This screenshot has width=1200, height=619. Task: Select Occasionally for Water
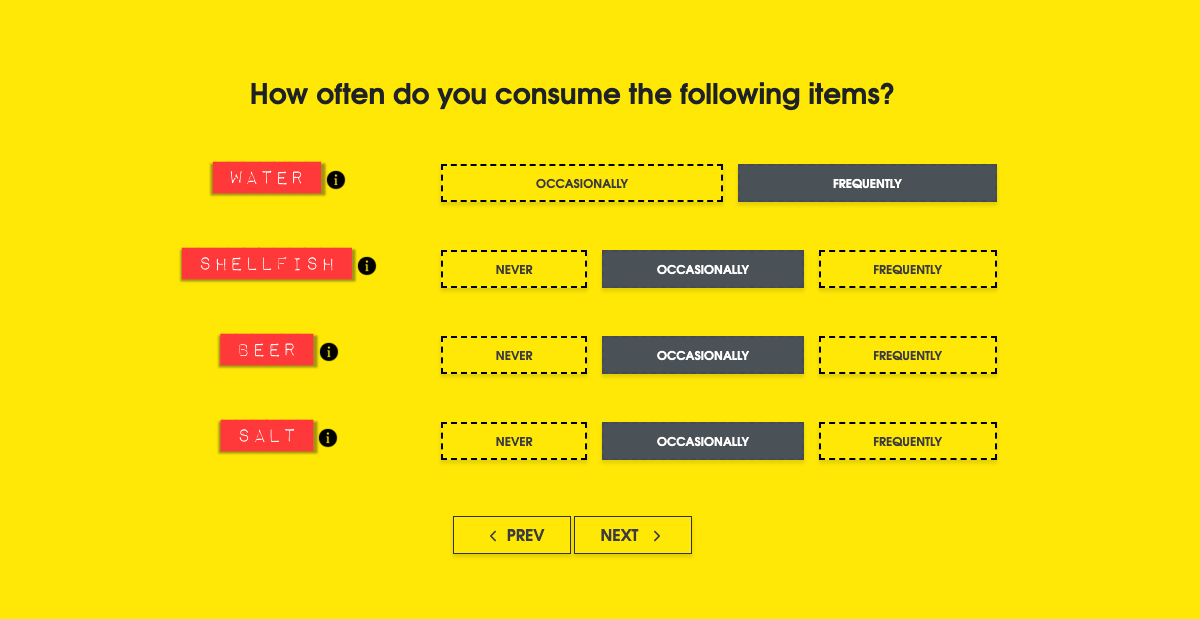[x=581, y=183]
